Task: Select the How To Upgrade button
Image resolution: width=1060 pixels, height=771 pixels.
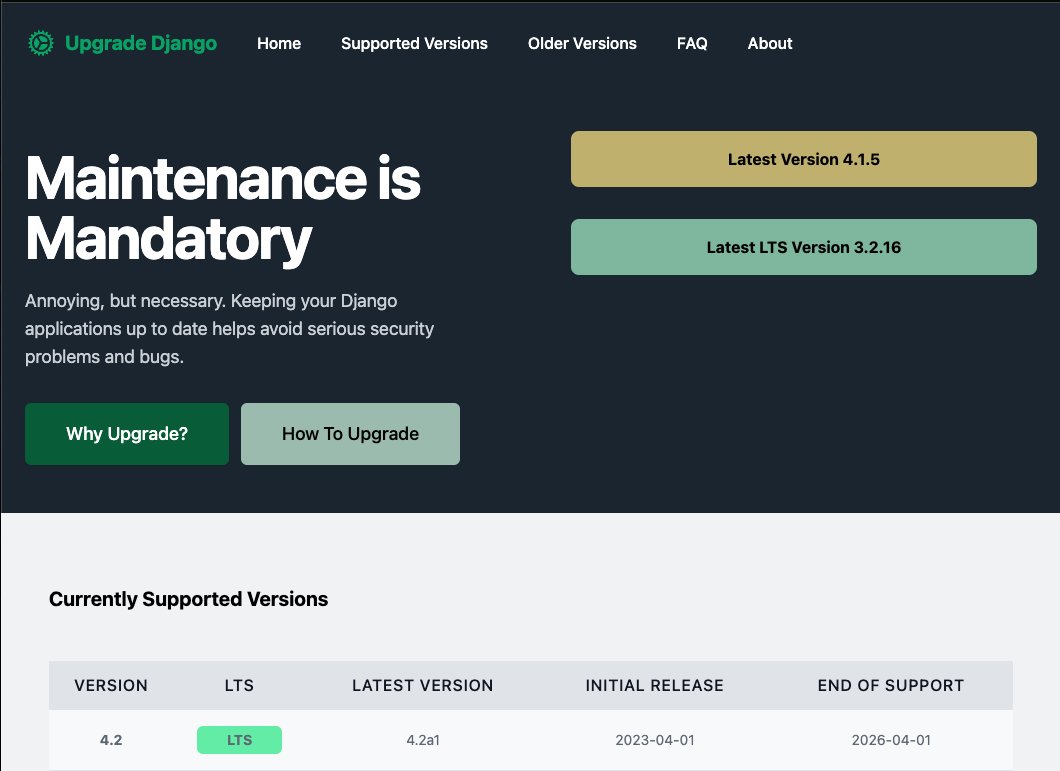Action: tap(350, 433)
